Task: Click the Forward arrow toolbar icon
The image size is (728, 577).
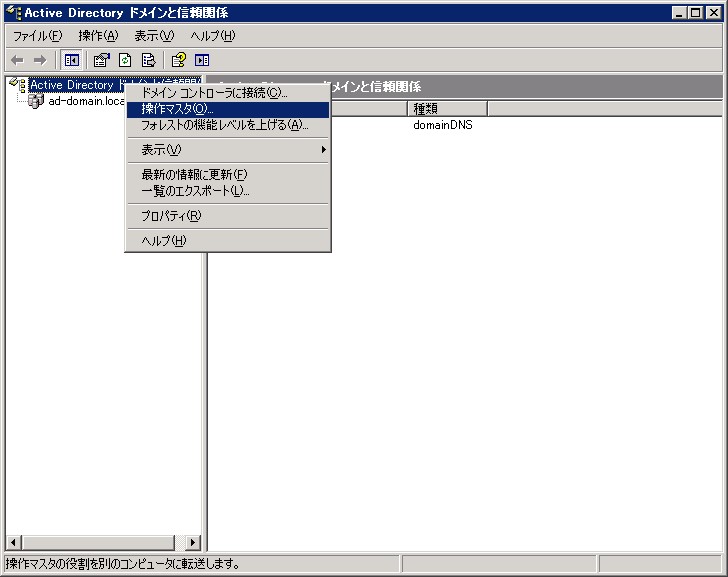Action: click(40, 60)
